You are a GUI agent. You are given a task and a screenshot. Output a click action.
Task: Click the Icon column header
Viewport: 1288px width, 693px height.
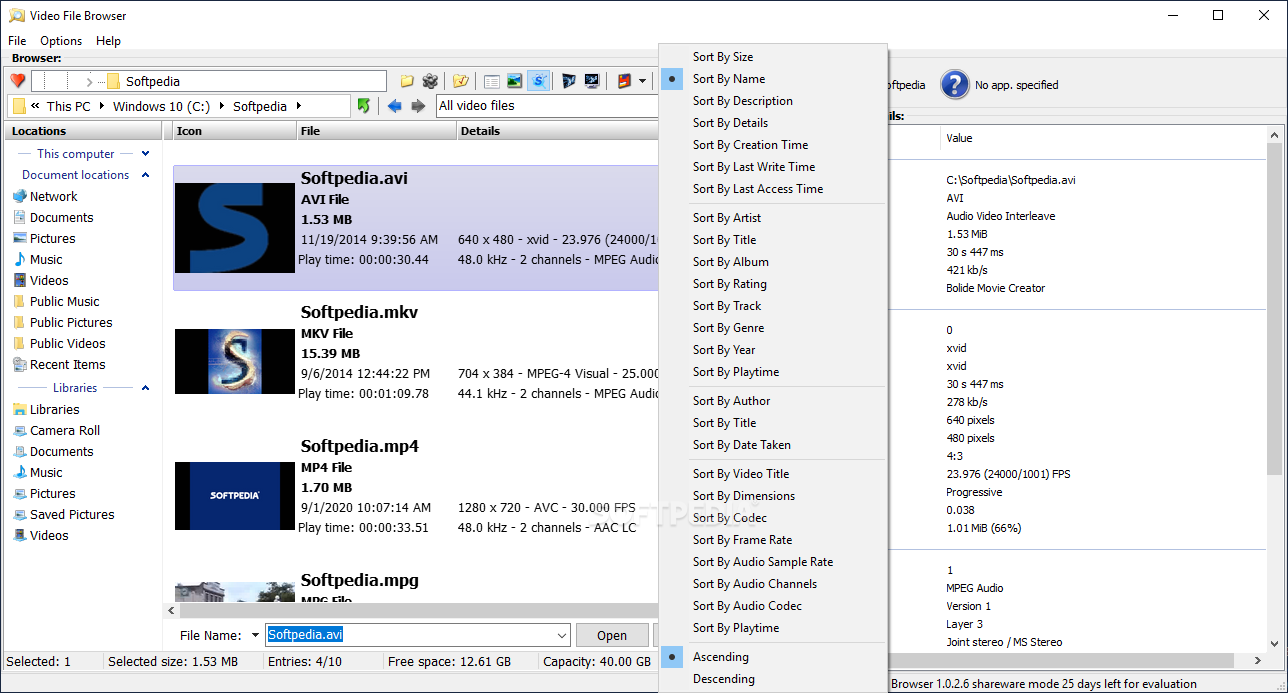point(234,131)
